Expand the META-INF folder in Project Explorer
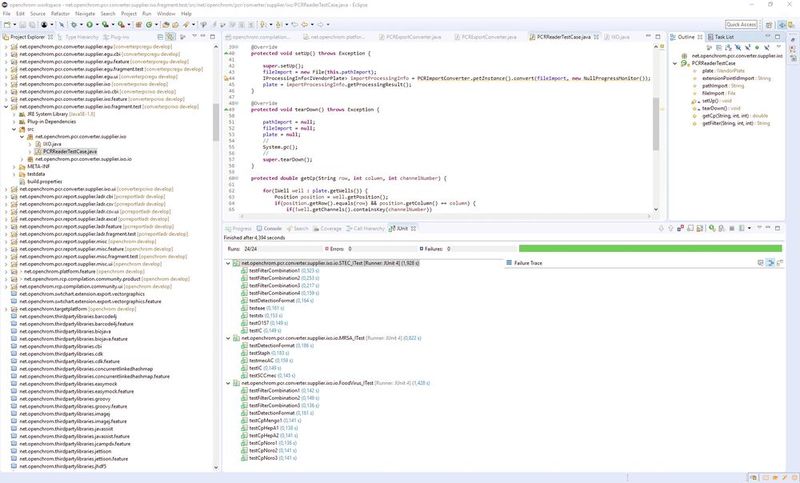Viewport: 800px width, 483px height. coord(13,165)
